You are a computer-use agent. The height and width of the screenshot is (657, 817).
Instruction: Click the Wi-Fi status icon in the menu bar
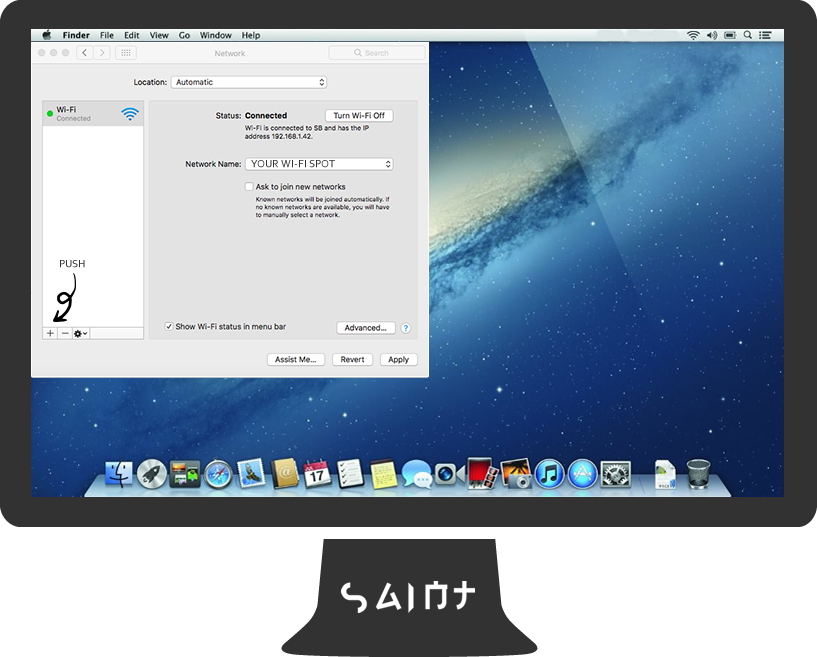[693, 35]
